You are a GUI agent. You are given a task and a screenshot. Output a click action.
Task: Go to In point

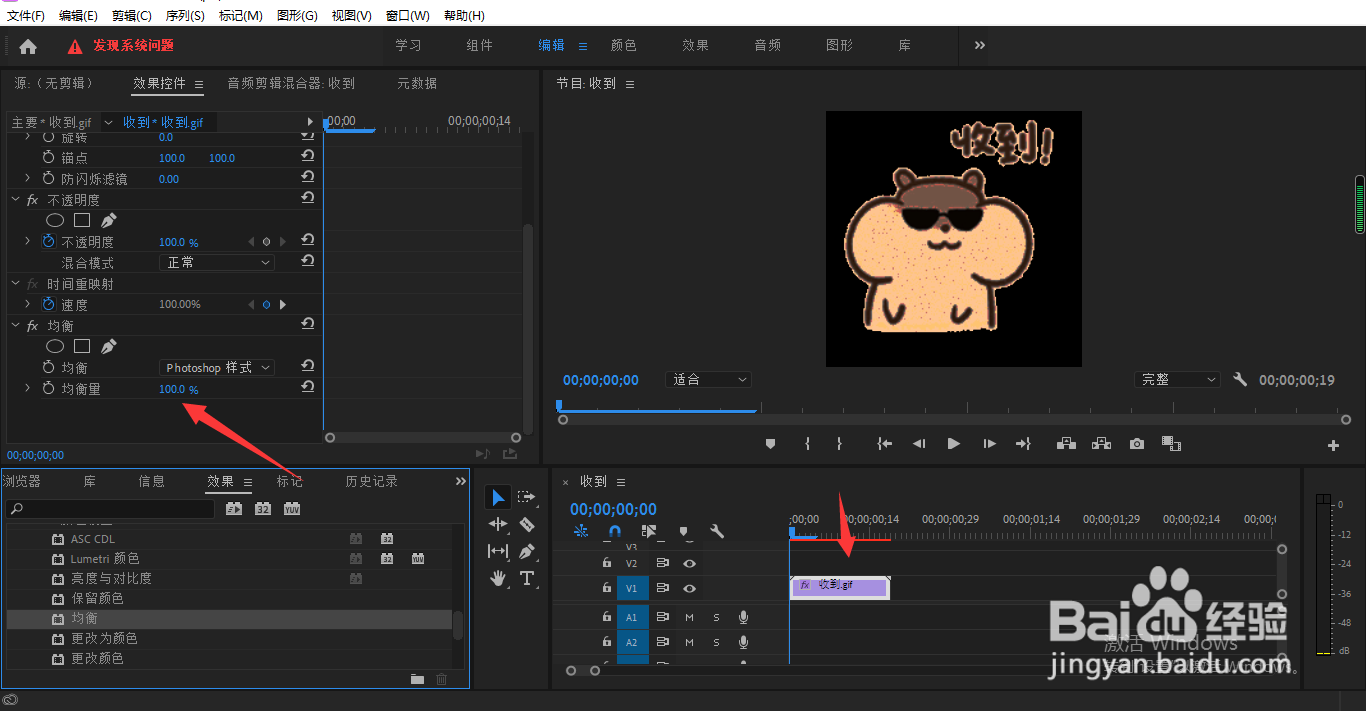coord(884,444)
